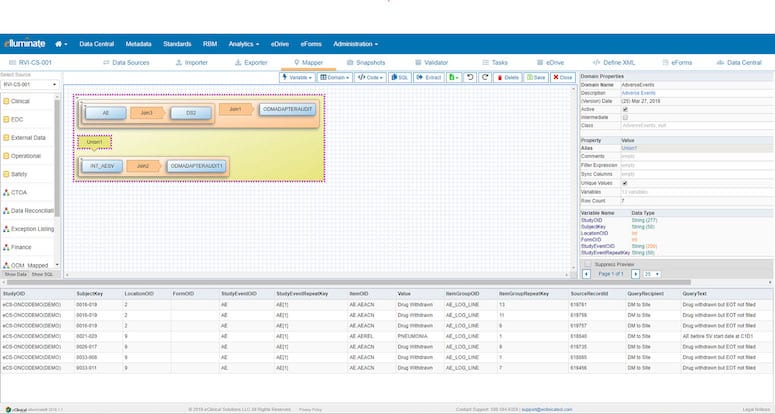Toggle the Active checkbox
775x414 pixels.
[625, 109]
